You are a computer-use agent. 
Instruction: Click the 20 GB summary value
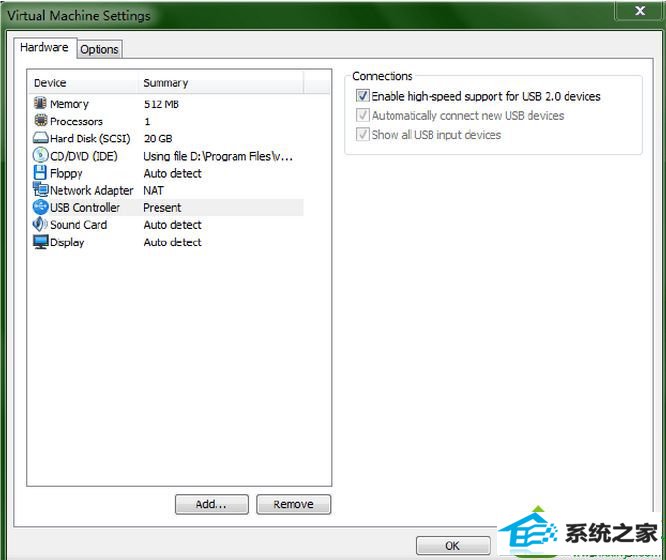click(x=158, y=139)
